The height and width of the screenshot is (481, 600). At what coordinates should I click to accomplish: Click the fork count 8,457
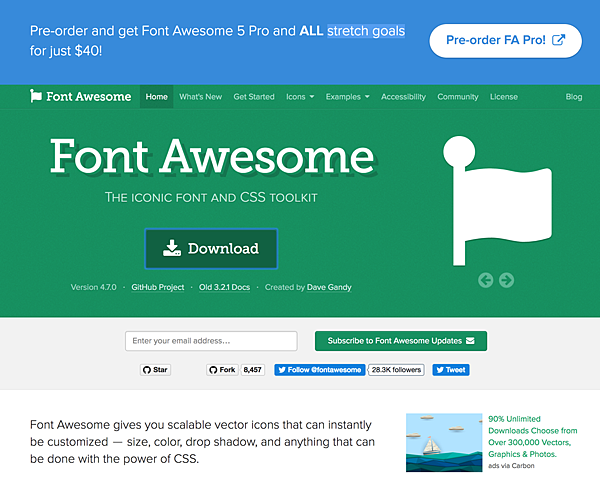coord(253,370)
